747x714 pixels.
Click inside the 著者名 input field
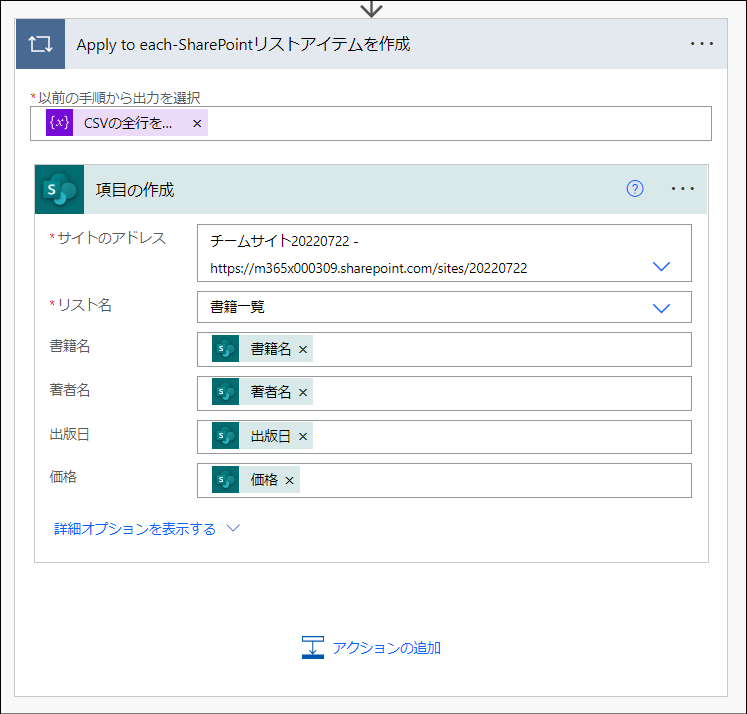pos(444,393)
